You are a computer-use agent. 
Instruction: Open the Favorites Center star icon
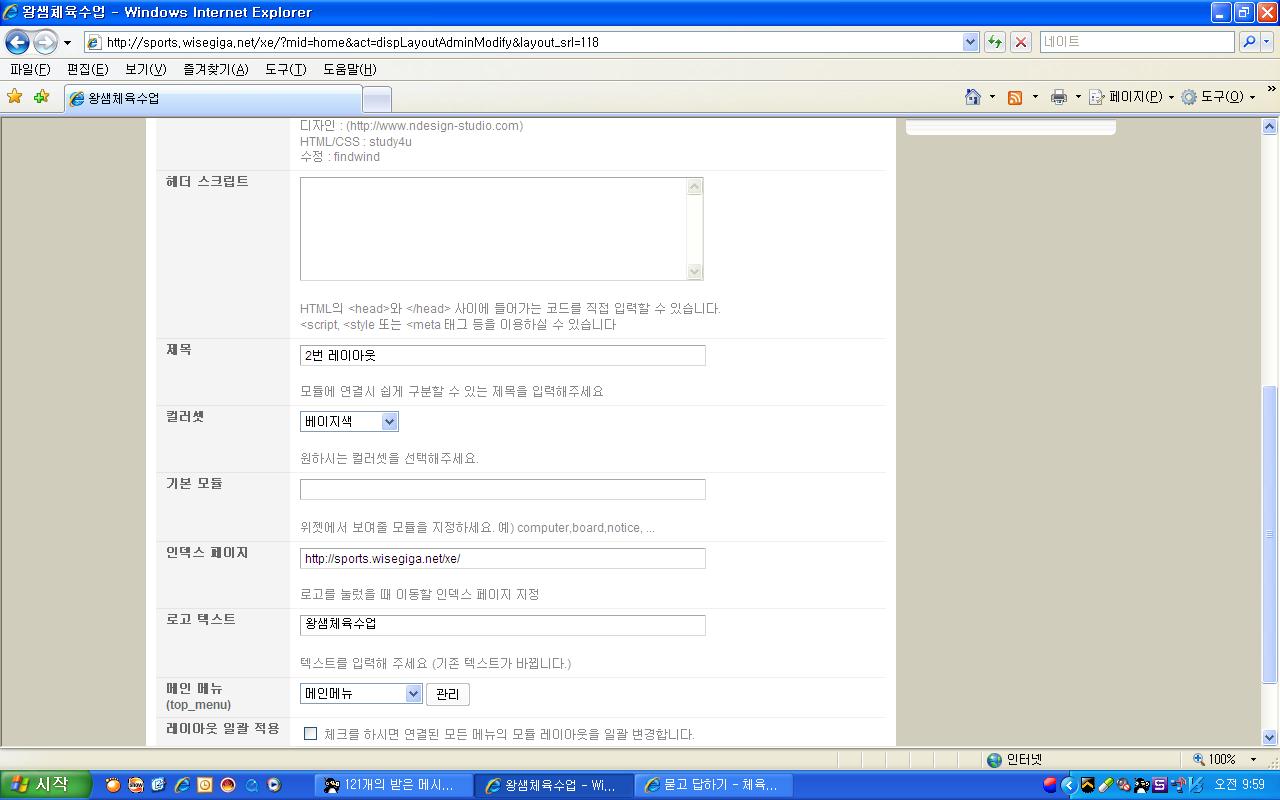click(x=15, y=97)
